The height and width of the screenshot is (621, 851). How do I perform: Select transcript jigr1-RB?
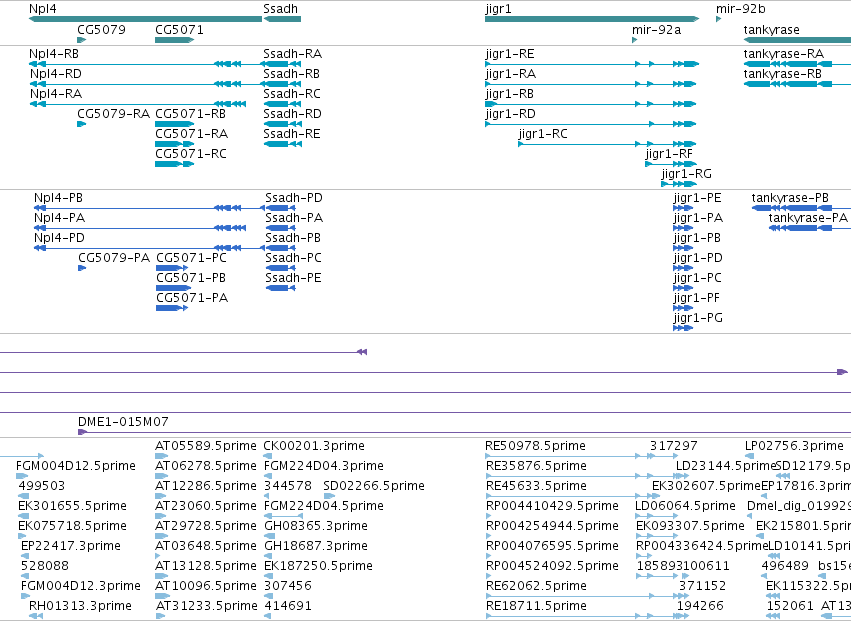590,104
